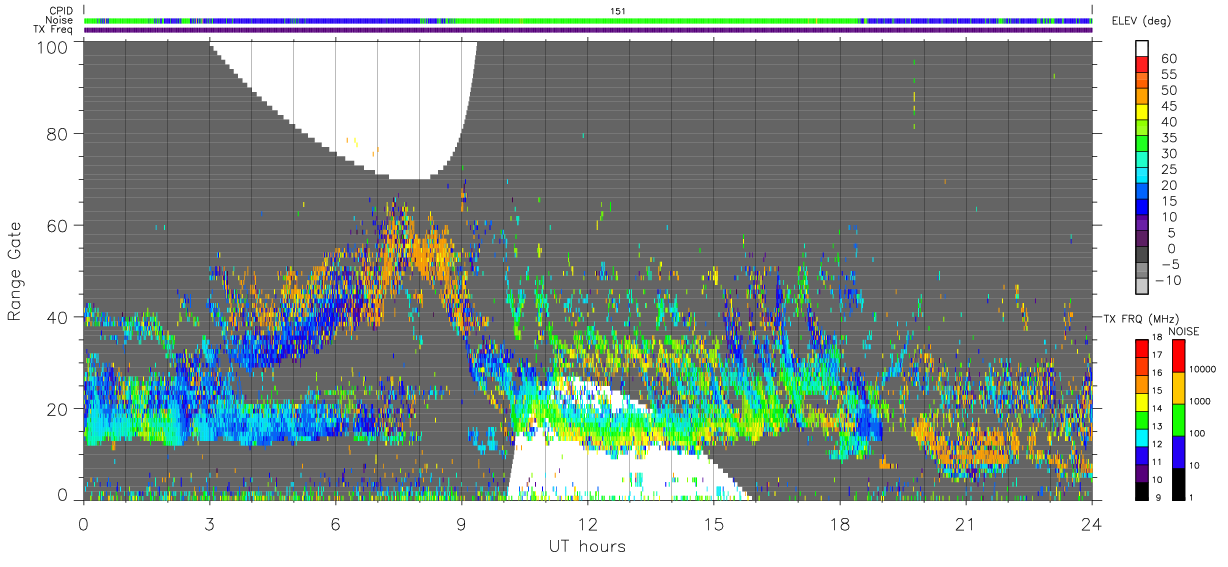
Task: Click the CPID value 151
Action: point(617,11)
